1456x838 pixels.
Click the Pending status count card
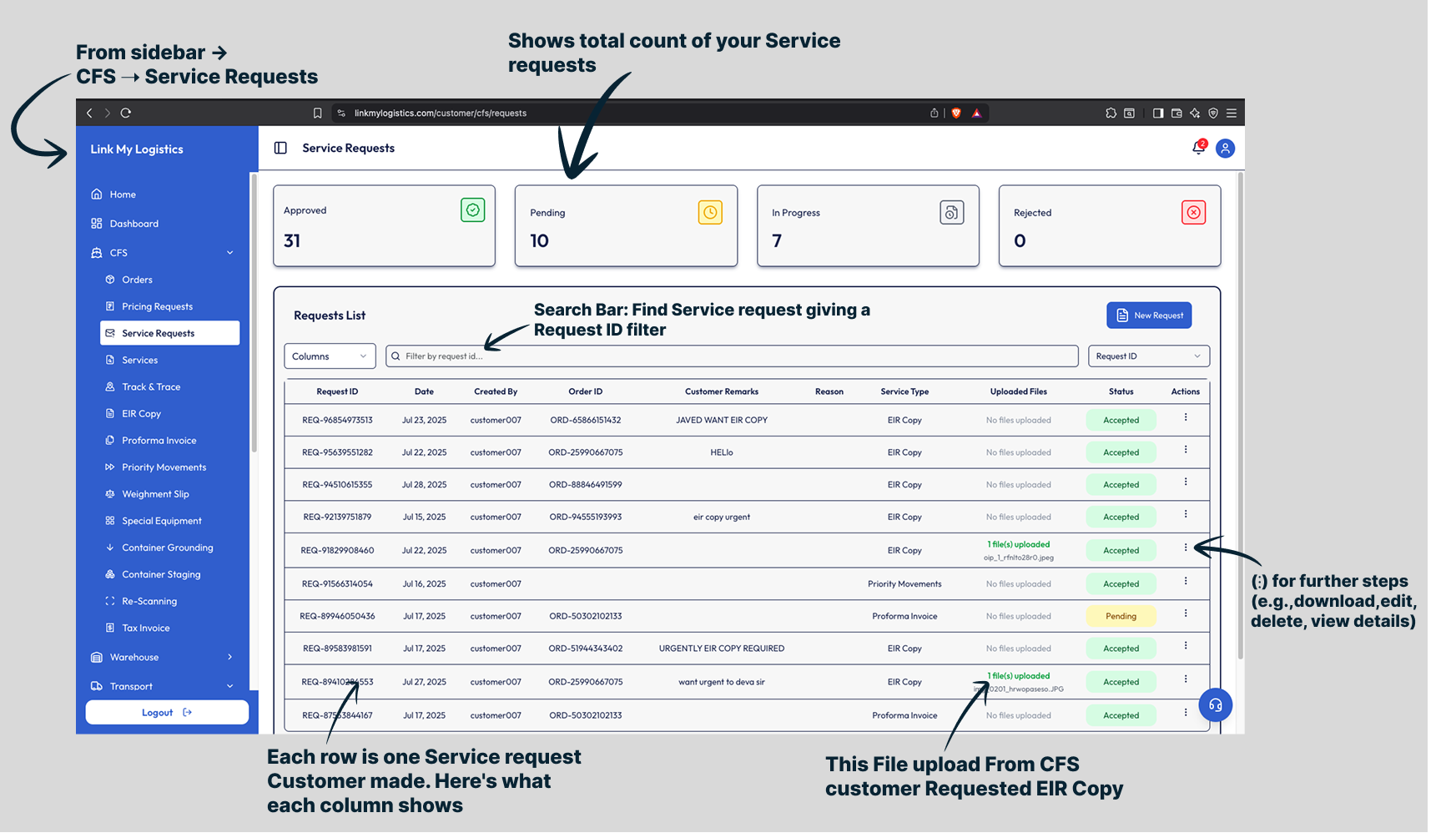626,226
